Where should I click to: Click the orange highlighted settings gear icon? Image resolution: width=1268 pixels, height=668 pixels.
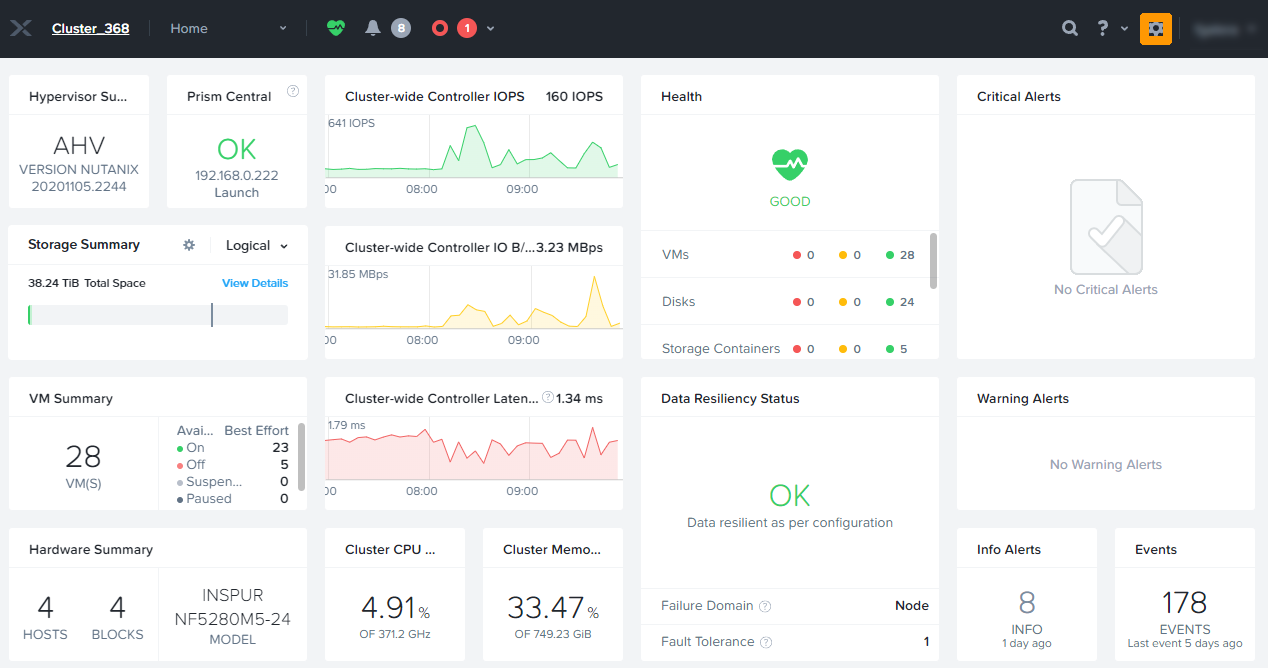pyautogui.click(x=1155, y=29)
